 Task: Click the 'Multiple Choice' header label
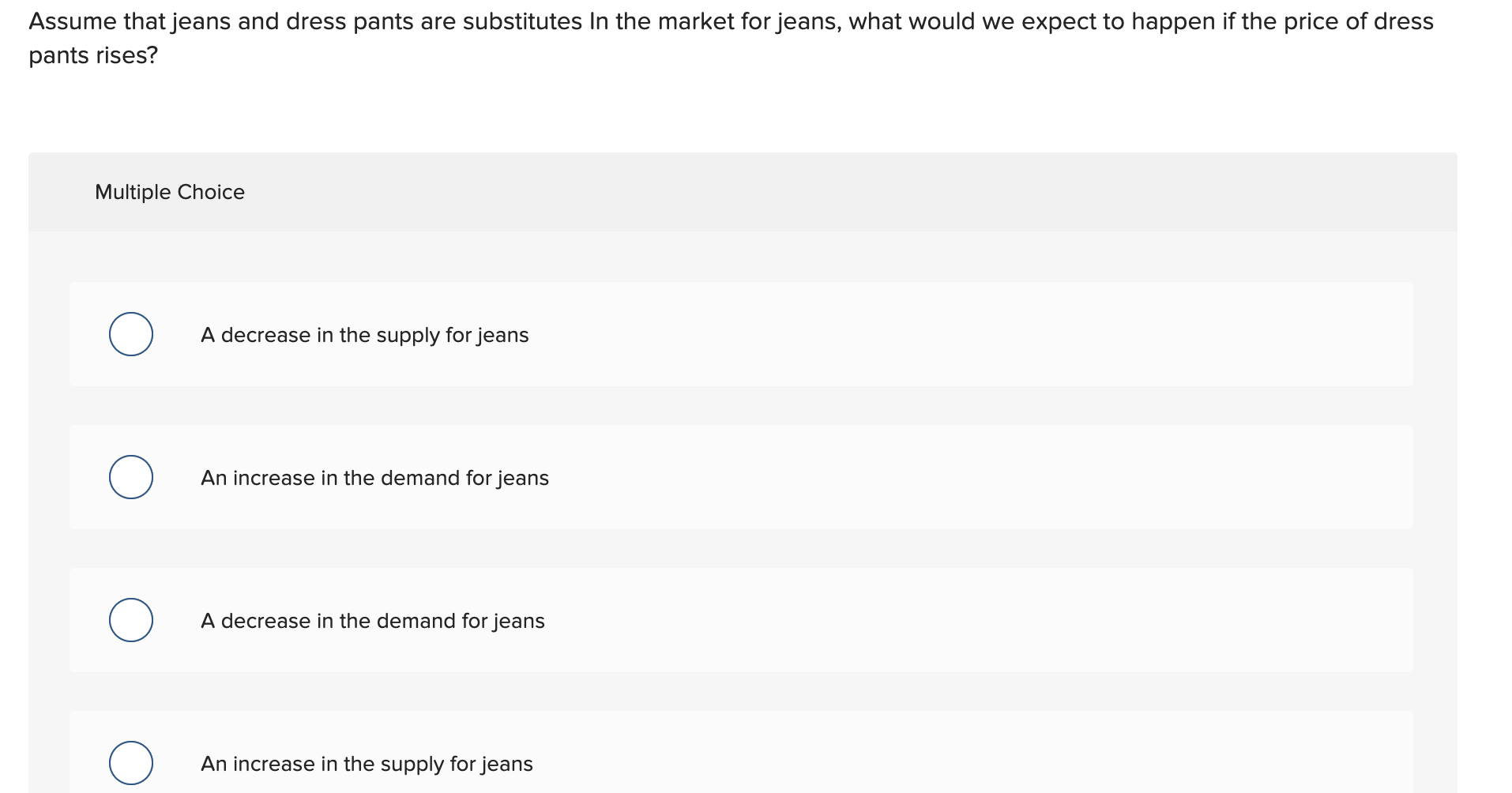(169, 191)
